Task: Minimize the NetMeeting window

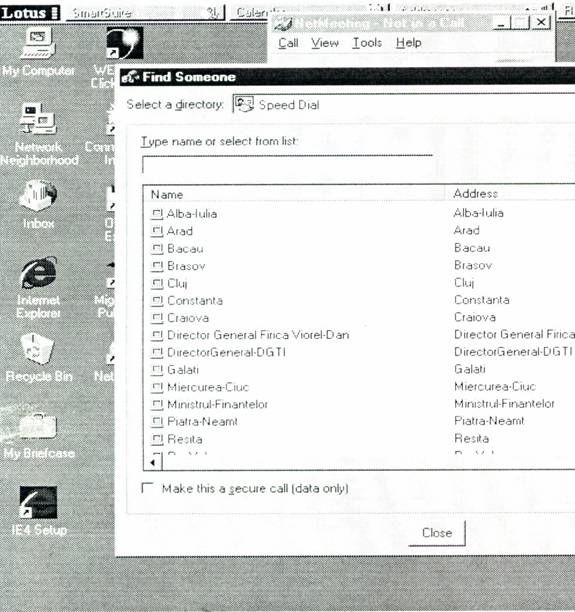Action: (x=502, y=23)
